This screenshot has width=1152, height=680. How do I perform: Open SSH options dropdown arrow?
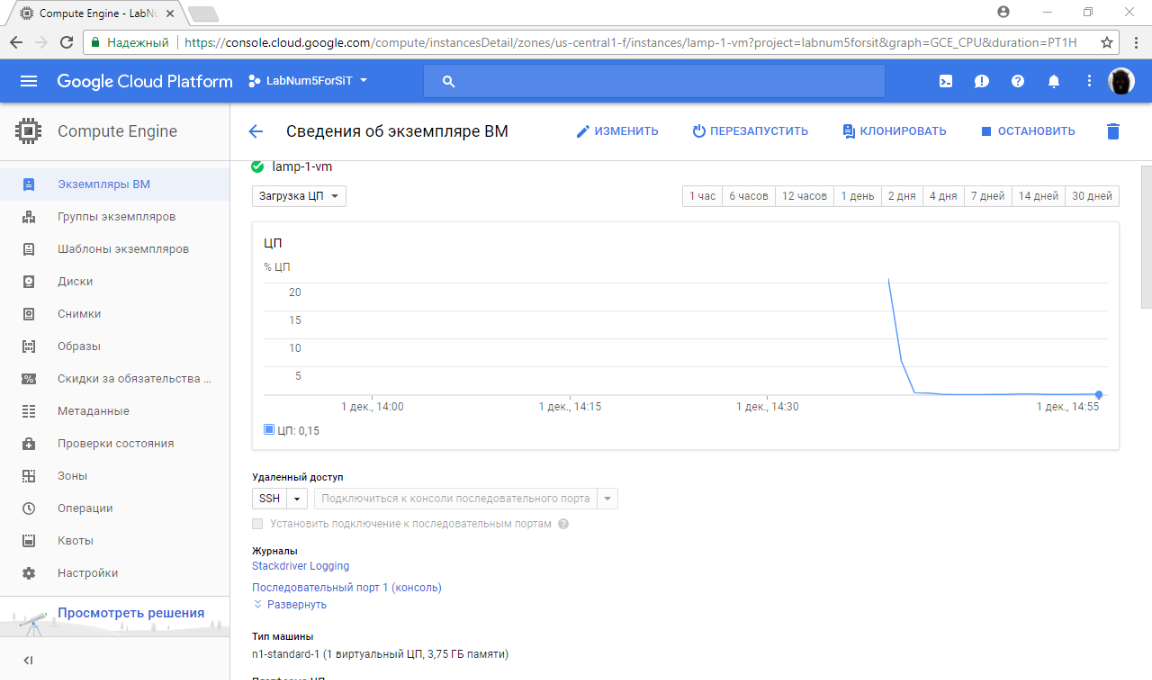click(x=297, y=499)
